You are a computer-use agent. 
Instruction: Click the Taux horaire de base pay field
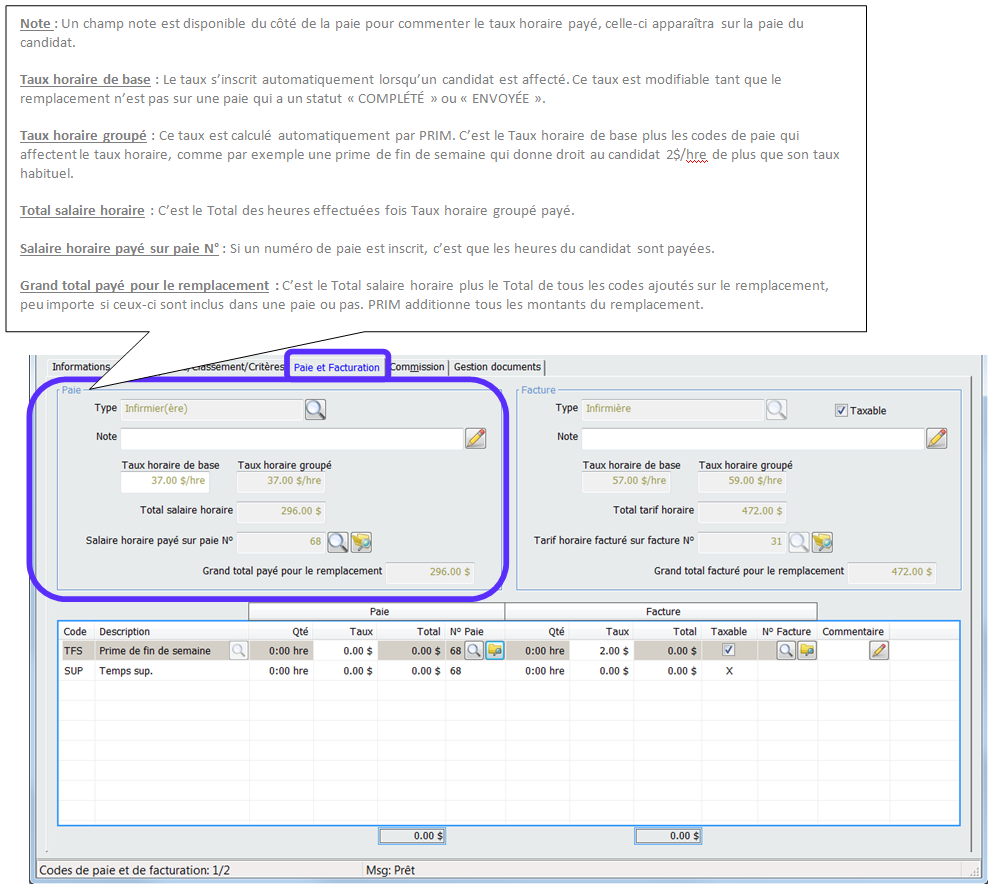click(163, 481)
